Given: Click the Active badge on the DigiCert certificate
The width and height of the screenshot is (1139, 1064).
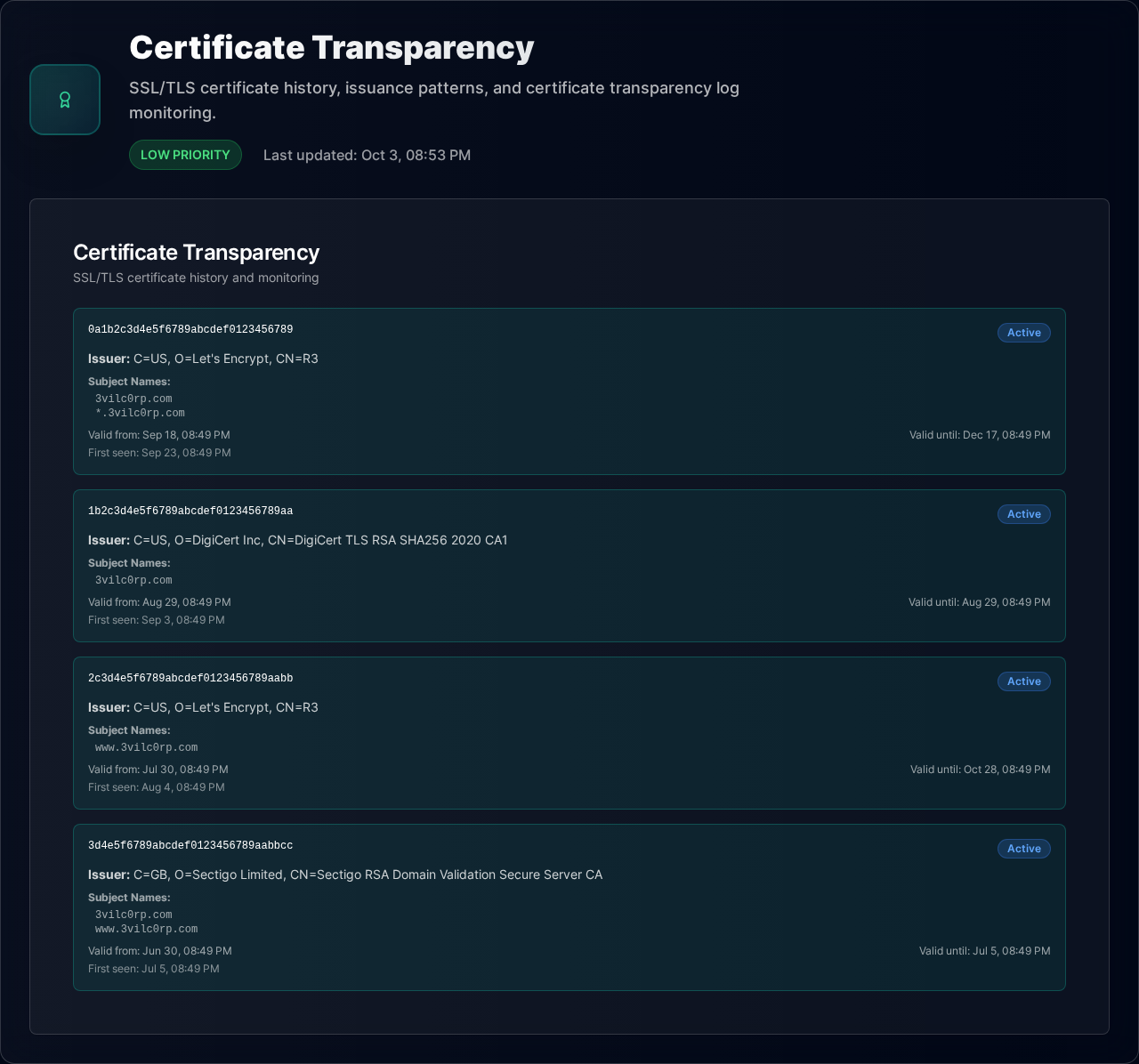Looking at the screenshot, I should pos(1023,514).
